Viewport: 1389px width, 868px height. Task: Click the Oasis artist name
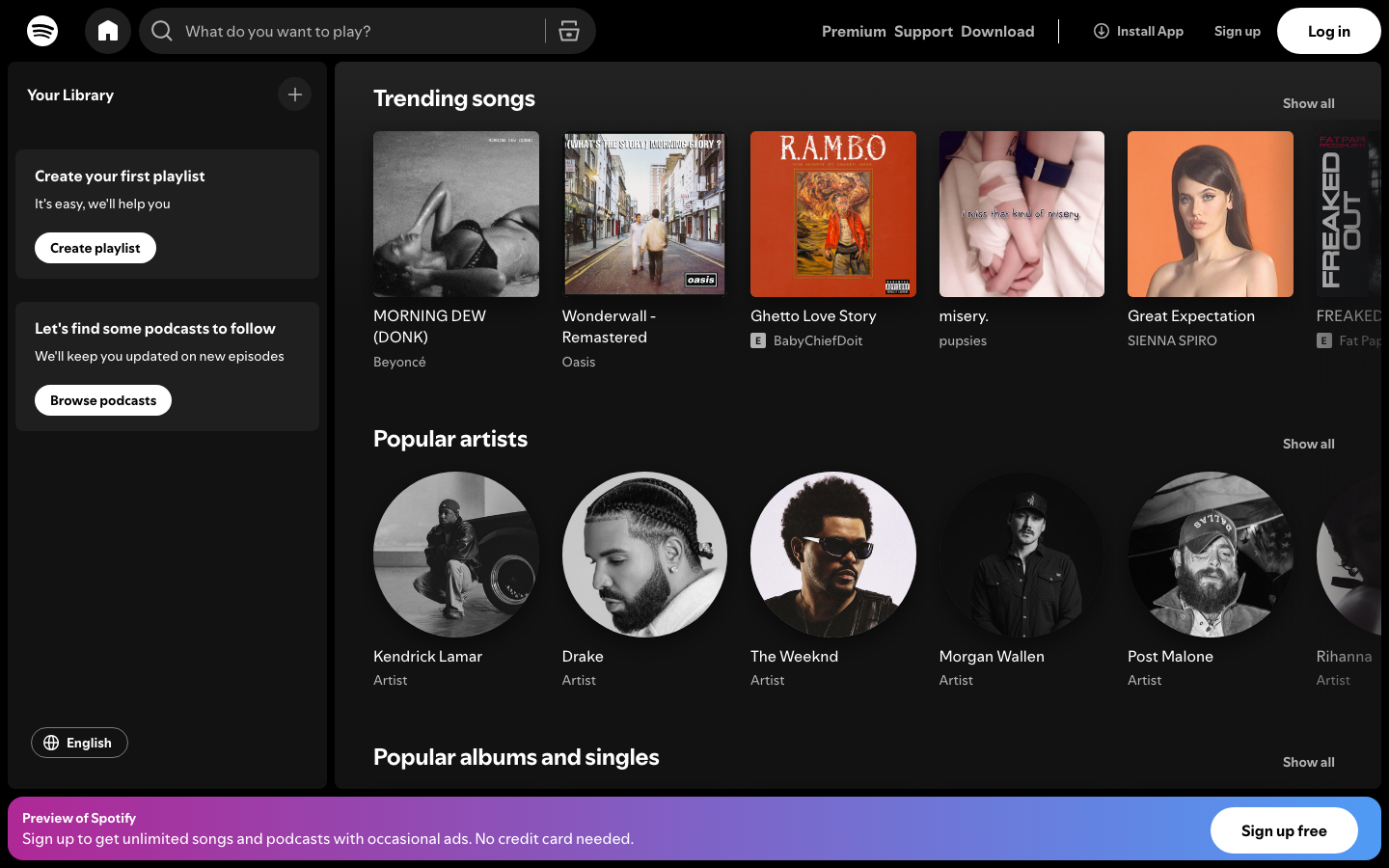tap(579, 362)
